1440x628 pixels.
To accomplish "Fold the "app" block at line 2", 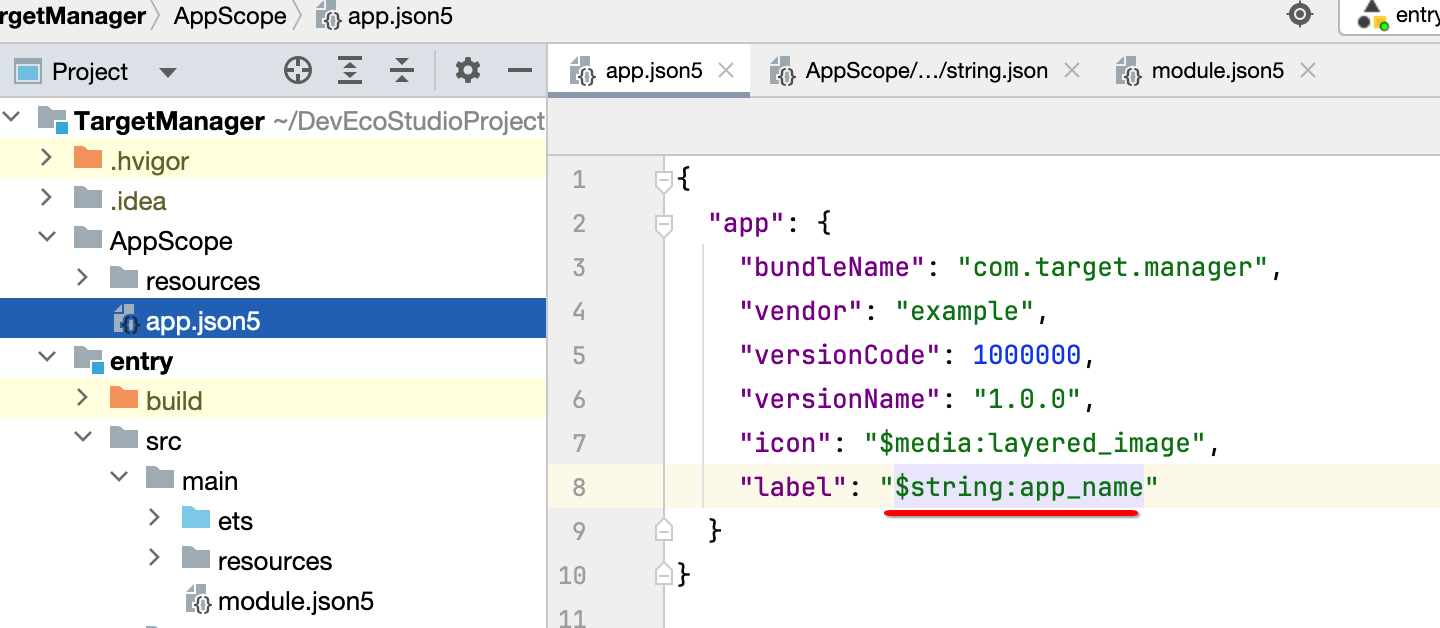I will pyautogui.click(x=663, y=225).
